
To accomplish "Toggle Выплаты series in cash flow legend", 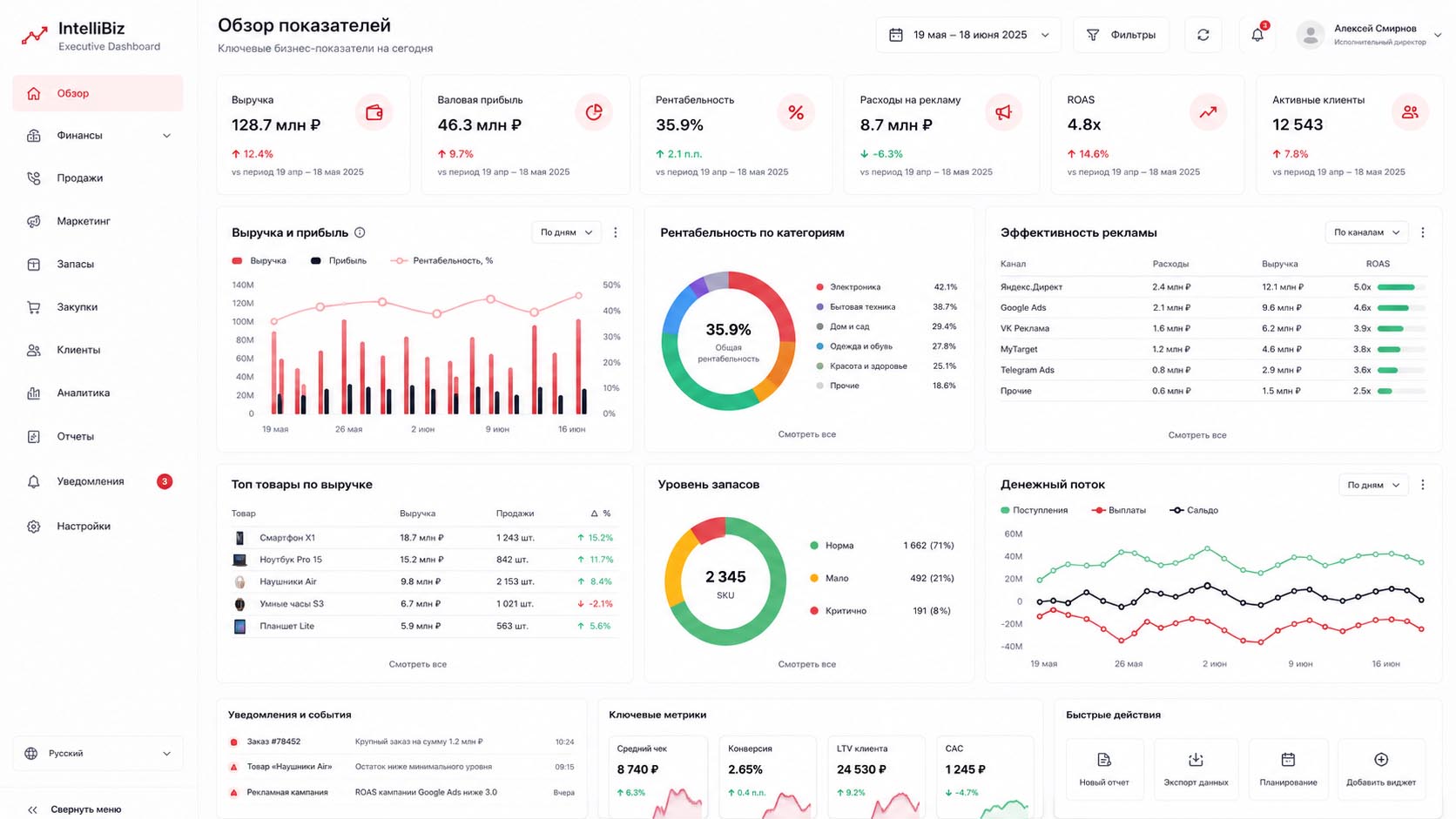I will (x=1119, y=510).
